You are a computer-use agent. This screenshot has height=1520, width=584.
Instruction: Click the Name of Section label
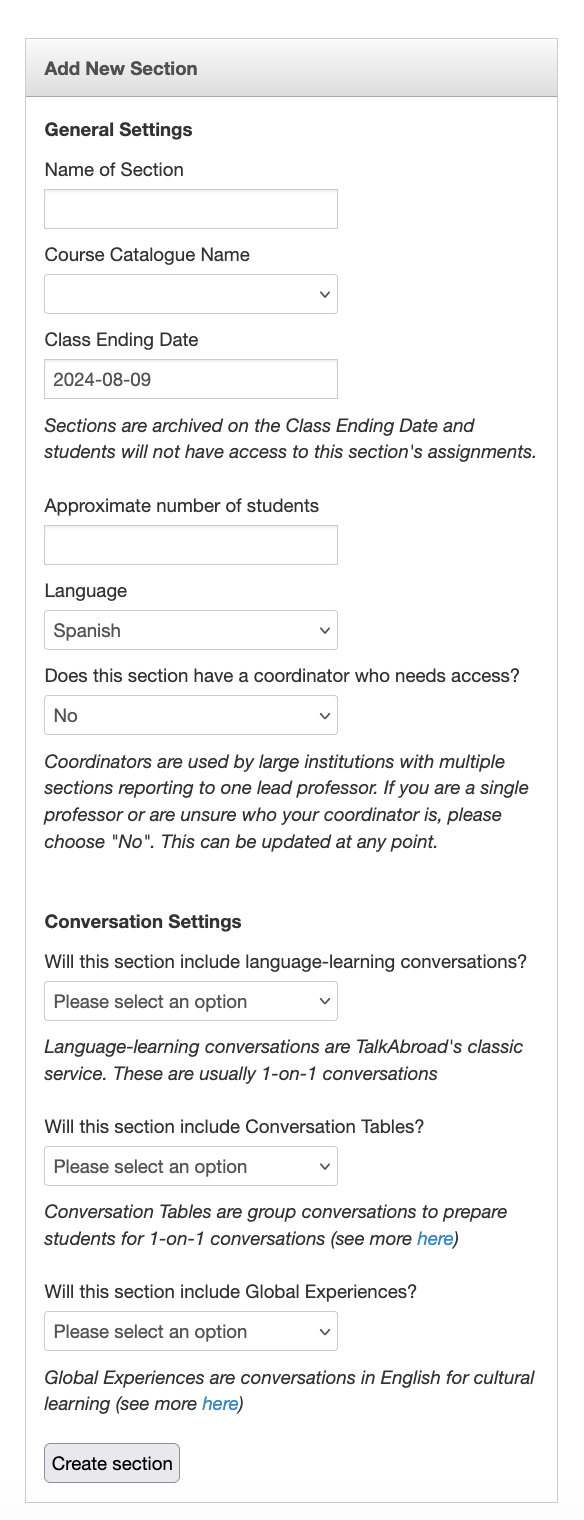pos(114,170)
